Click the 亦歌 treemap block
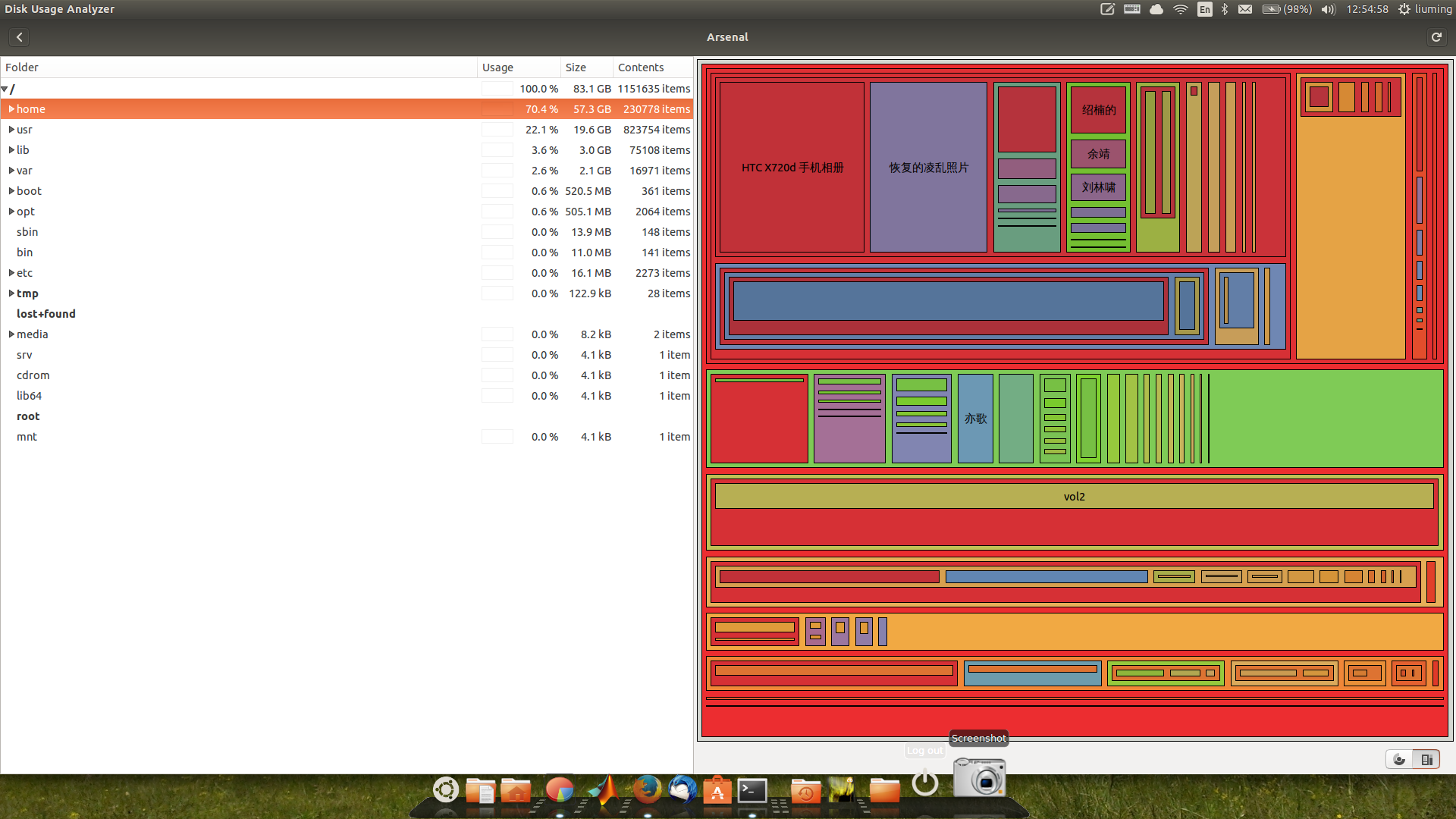 (x=975, y=418)
